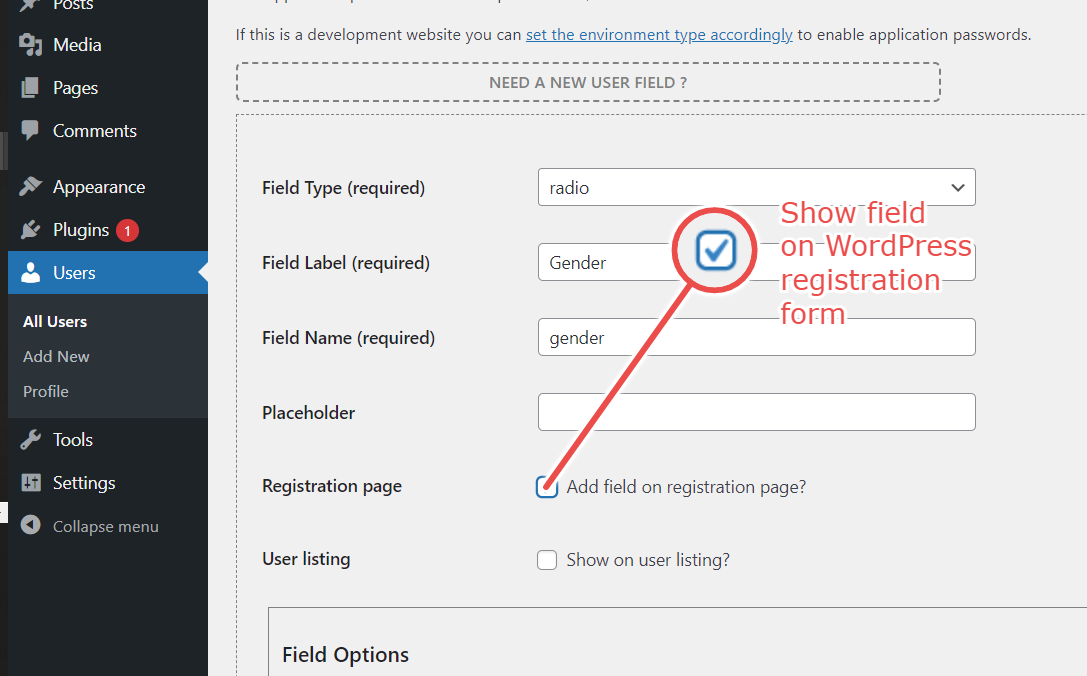The width and height of the screenshot is (1087, 676).
Task: Open Plugins via the plug icon
Action: (30, 229)
